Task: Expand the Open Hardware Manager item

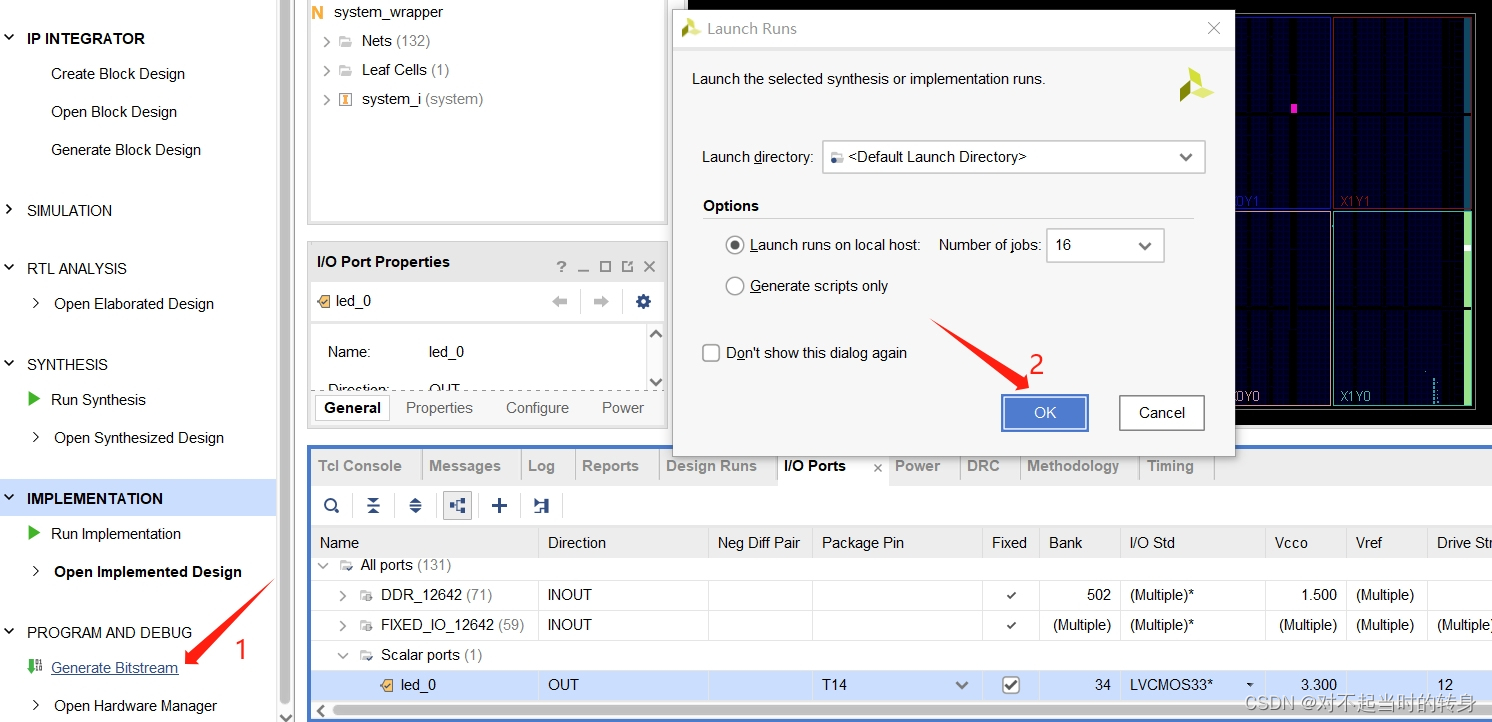Action: pos(36,705)
